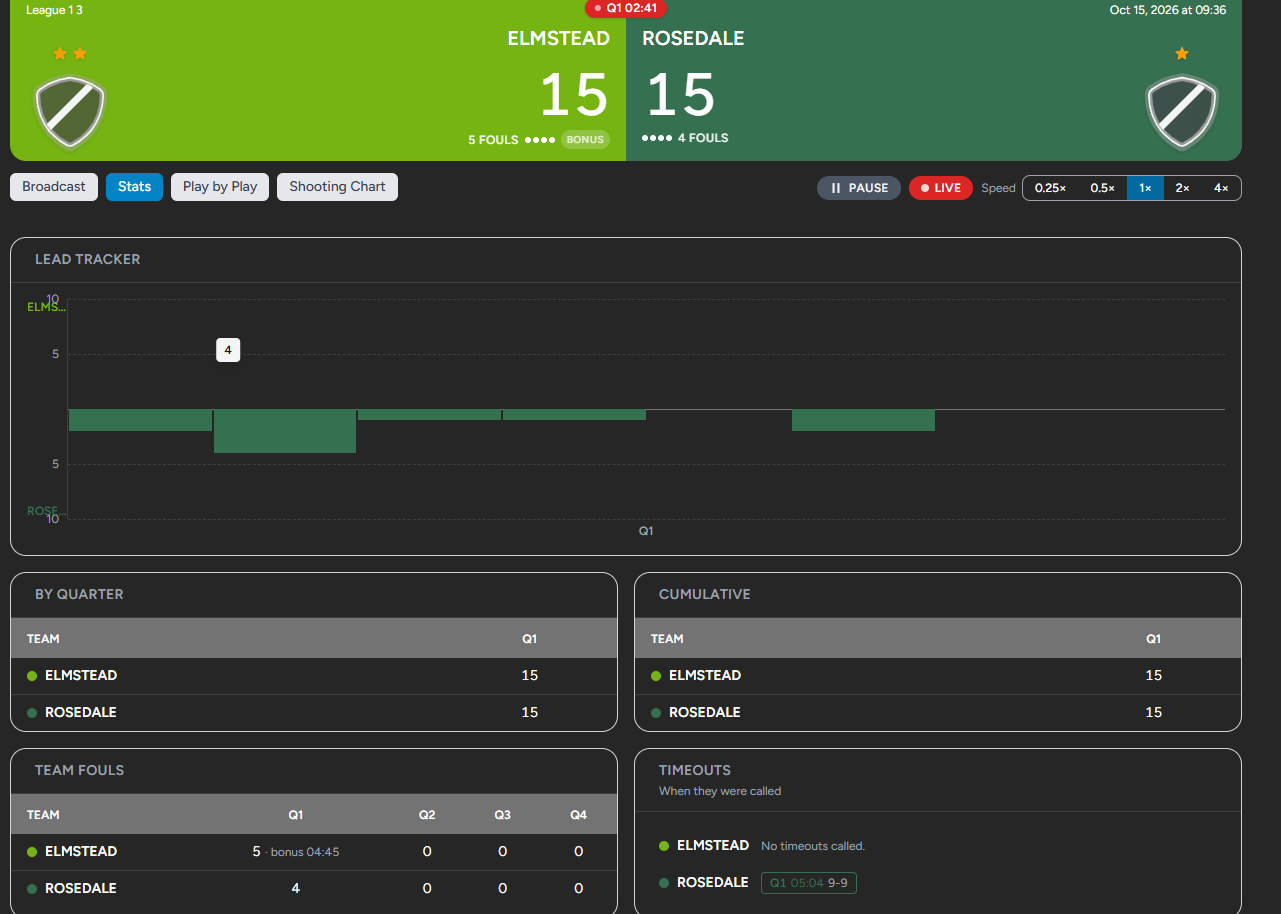Click Elmstead's score in the header

[574, 96]
